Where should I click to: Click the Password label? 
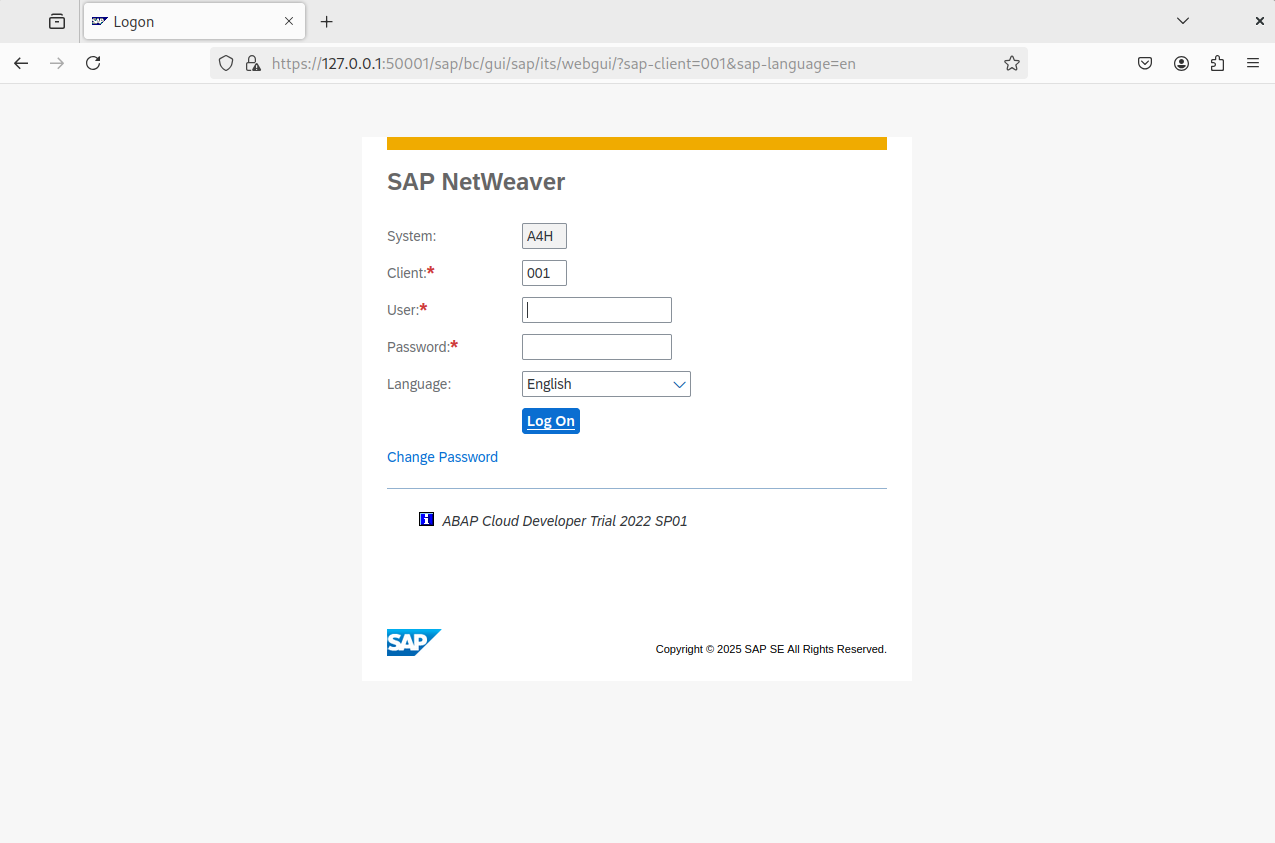click(x=422, y=347)
